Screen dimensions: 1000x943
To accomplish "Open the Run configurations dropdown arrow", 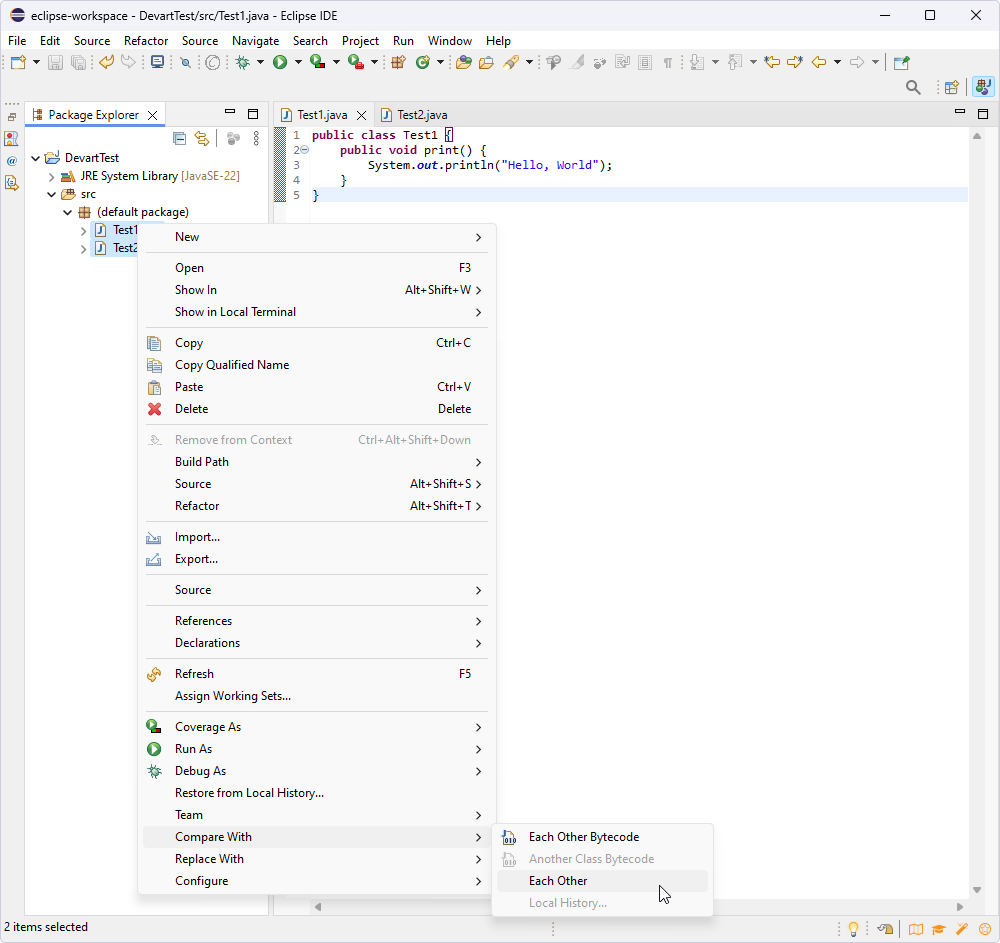I will [x=298, y=62].
